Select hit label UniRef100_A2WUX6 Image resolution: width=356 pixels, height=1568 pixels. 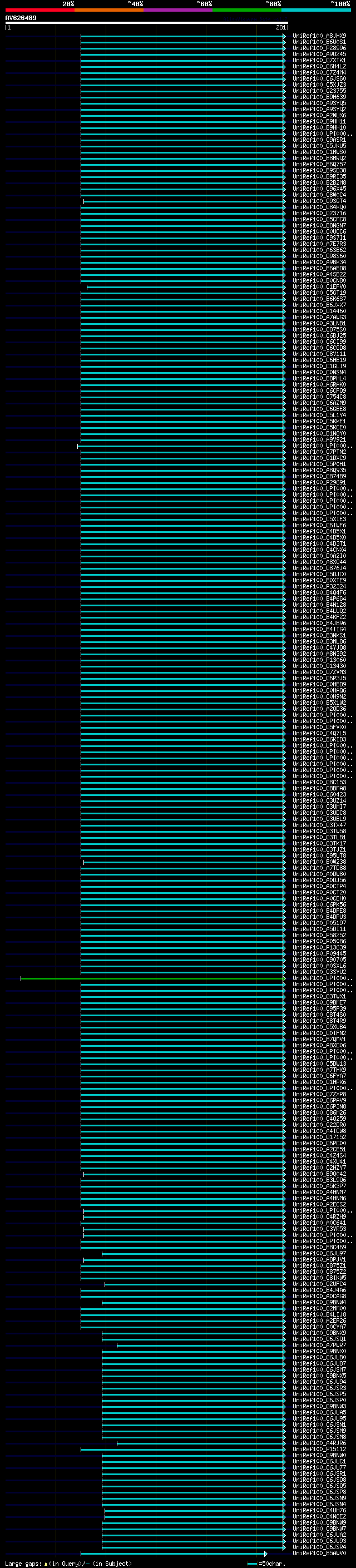pyautogui.click(x=319, y=115)
